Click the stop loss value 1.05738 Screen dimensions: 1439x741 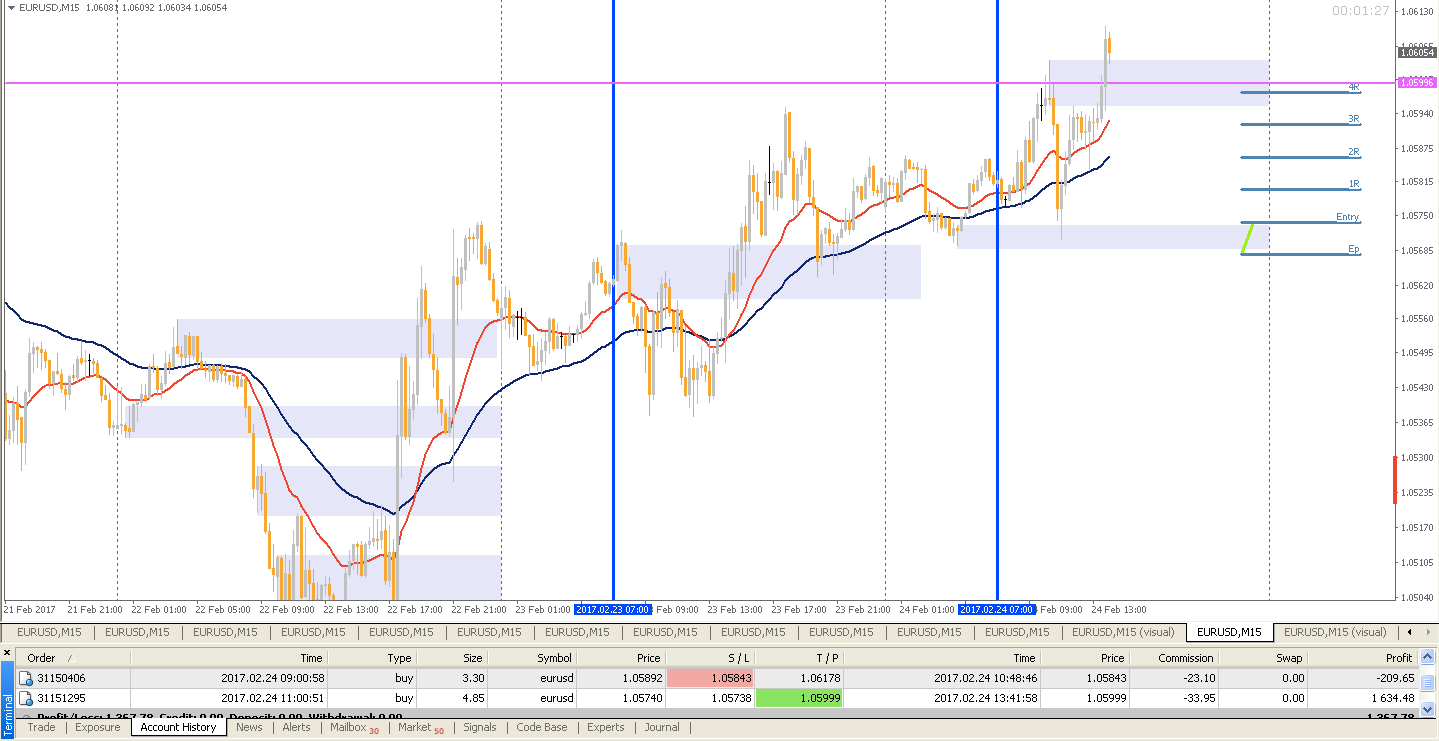point(731,698)
